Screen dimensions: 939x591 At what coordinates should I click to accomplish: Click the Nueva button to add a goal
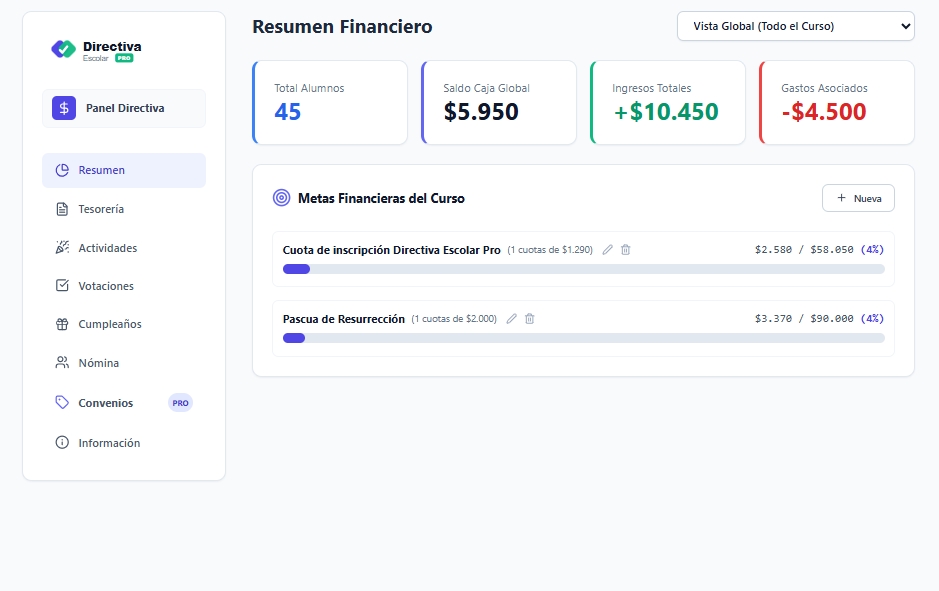(x=858, y=198)
